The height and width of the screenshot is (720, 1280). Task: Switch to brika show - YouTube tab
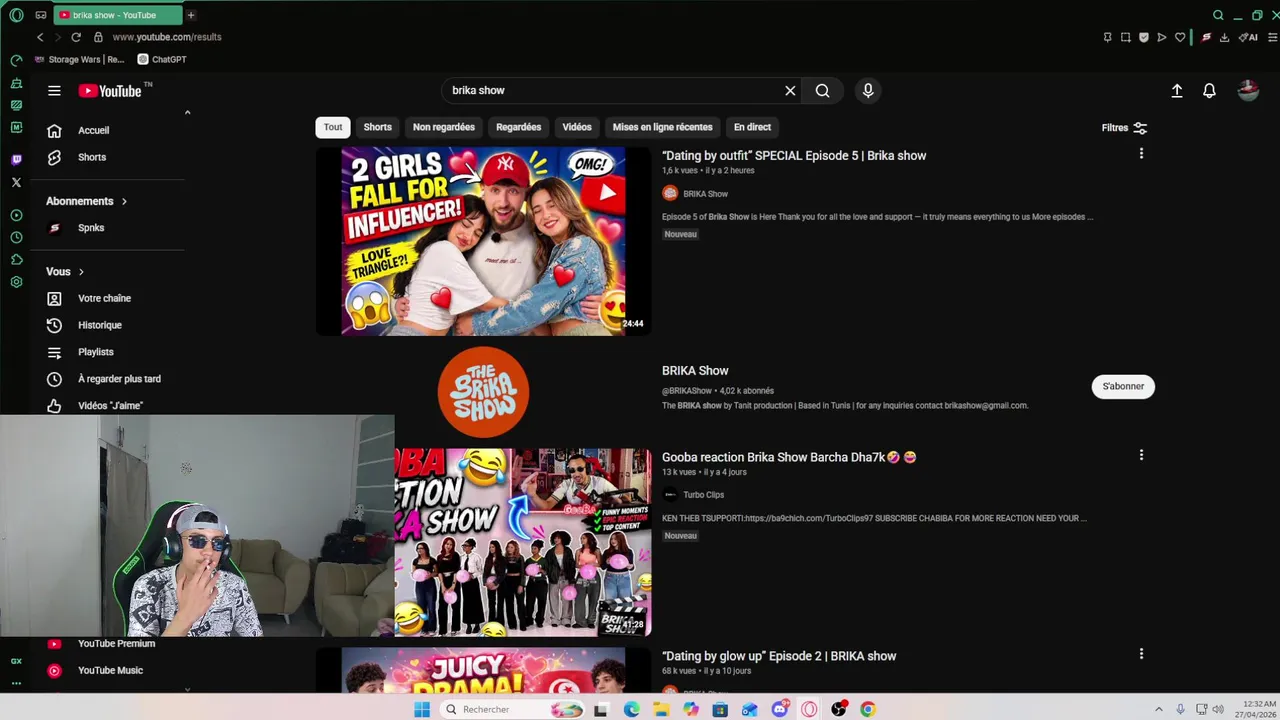118,15
